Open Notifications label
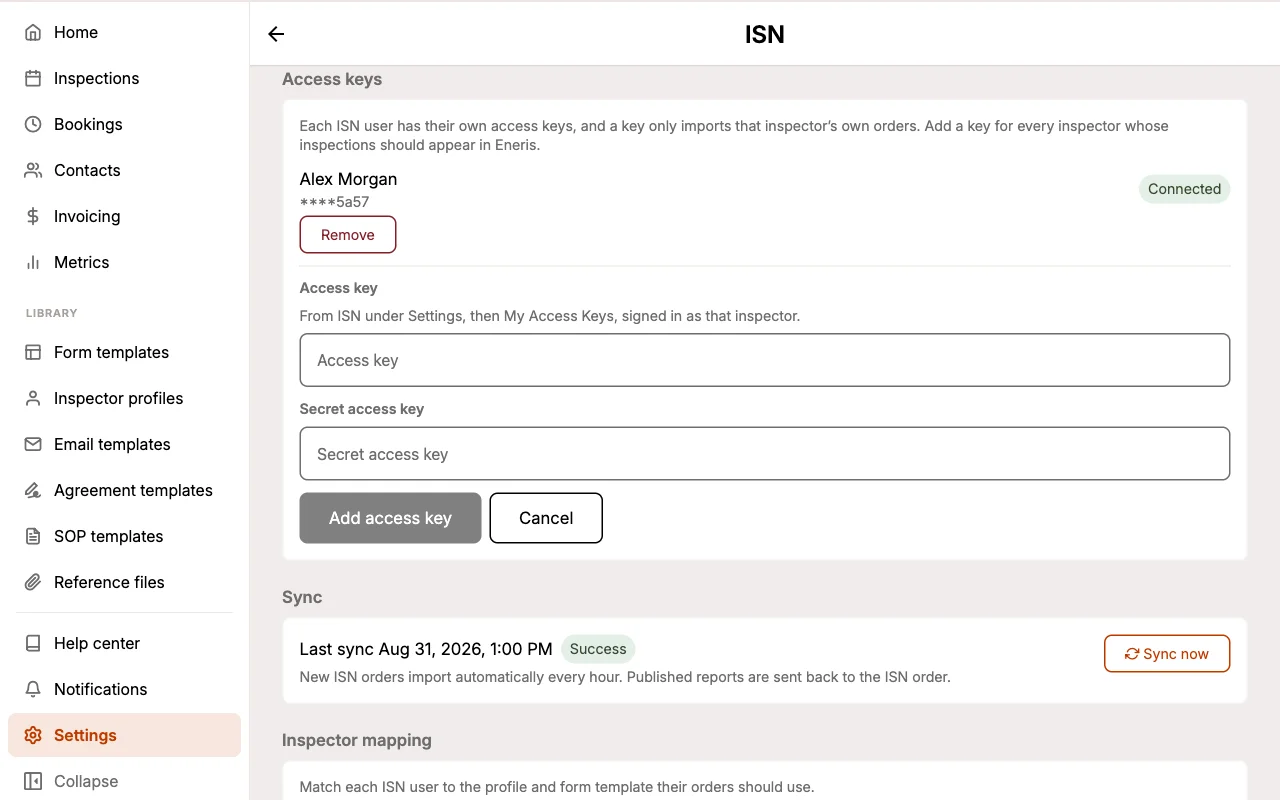Screen dimensions: 1280x800 pyautogui.click(x=100, y=689)
